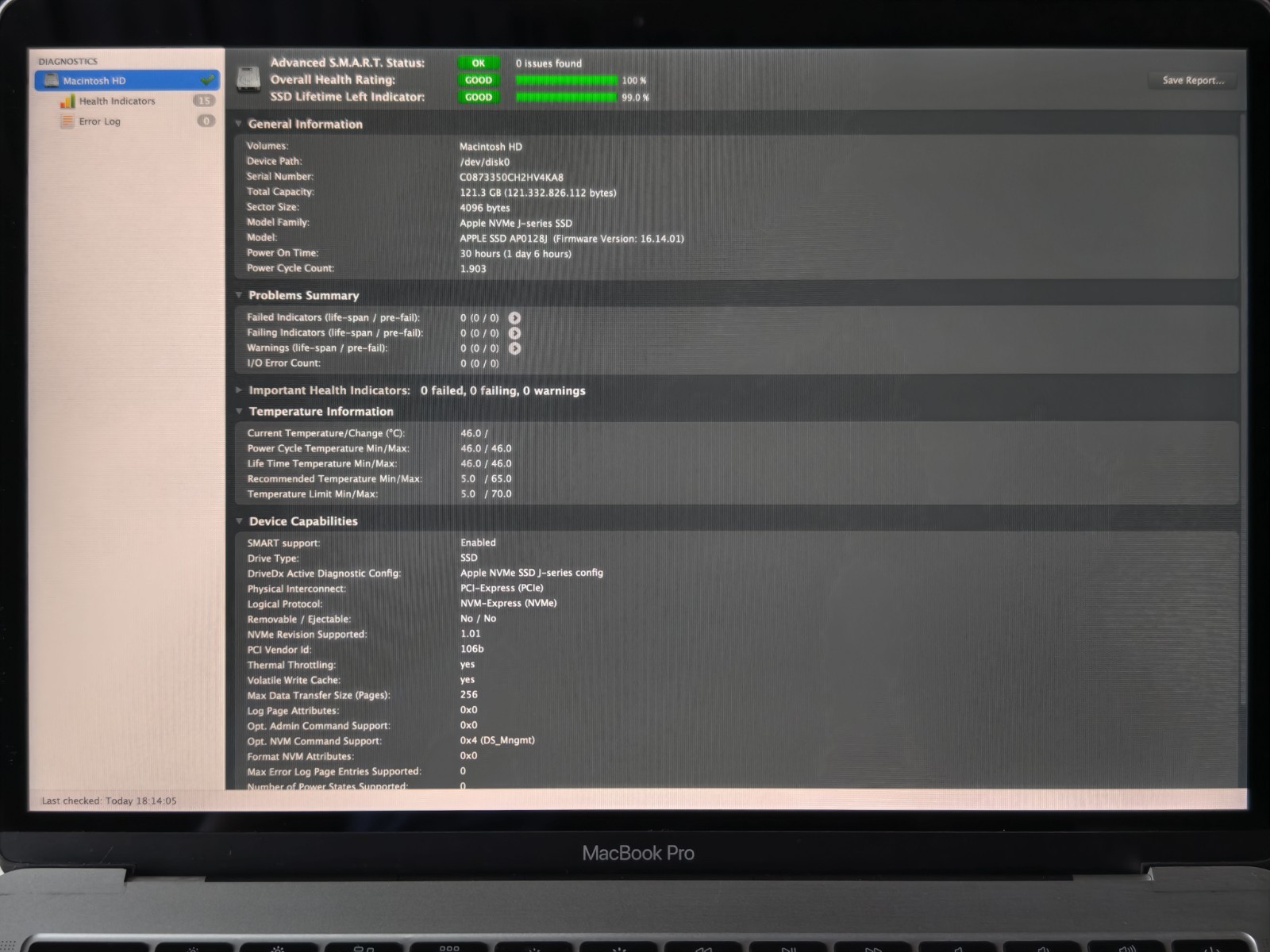Click the Current Temperature/Change value
This screenshot has height=952, width=1270.
click(474, 433)
